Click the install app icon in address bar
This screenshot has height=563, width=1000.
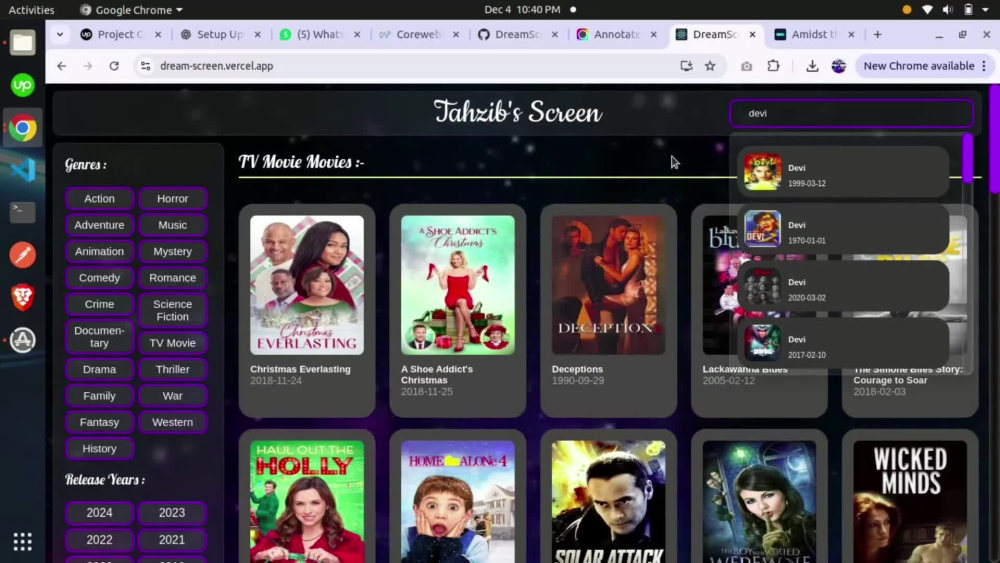[686, 66]
